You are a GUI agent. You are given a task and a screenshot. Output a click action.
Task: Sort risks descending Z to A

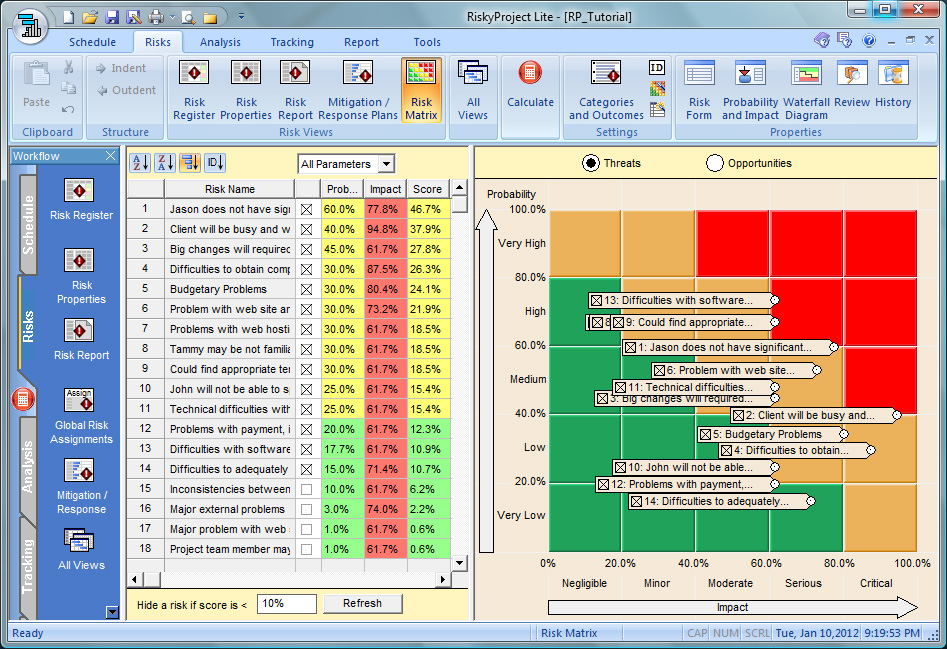pyautogui.click(x=165, y=162)
